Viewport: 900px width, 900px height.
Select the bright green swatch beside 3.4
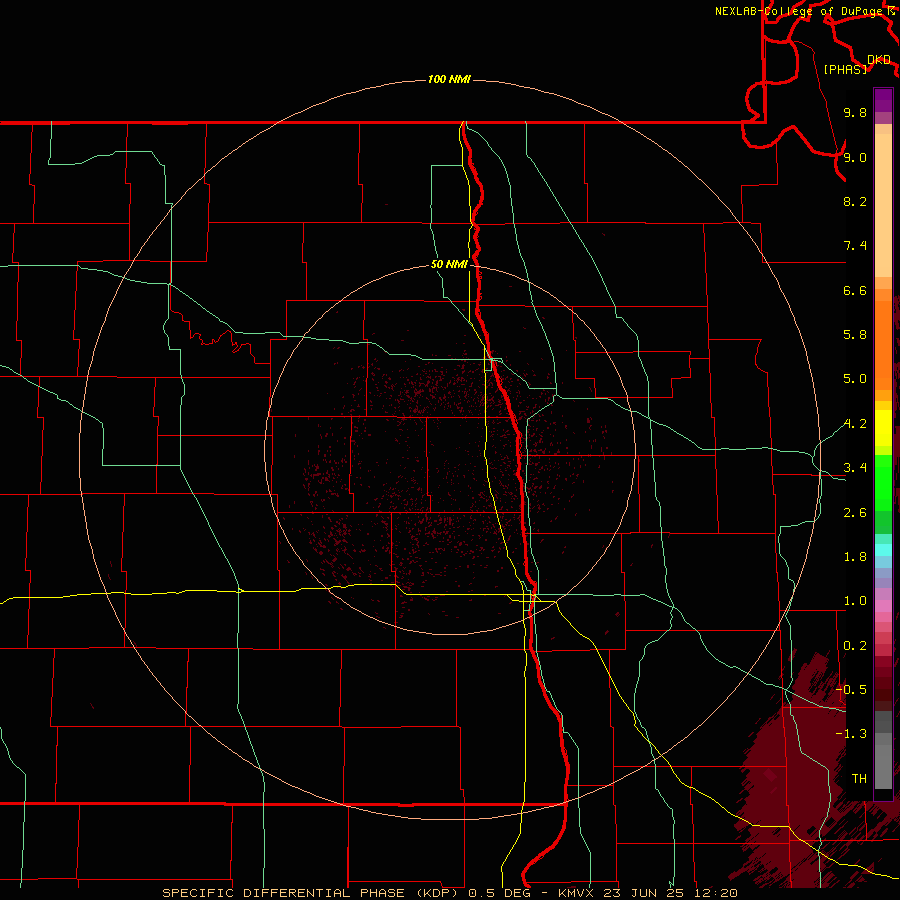pyautogui.click(x=883, y=482)
